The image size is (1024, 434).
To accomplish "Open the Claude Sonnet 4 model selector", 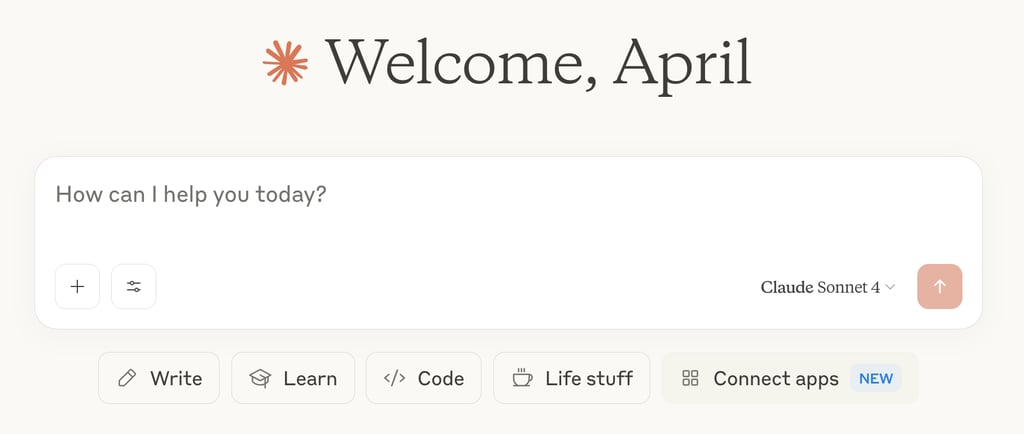I will point(827,287).
